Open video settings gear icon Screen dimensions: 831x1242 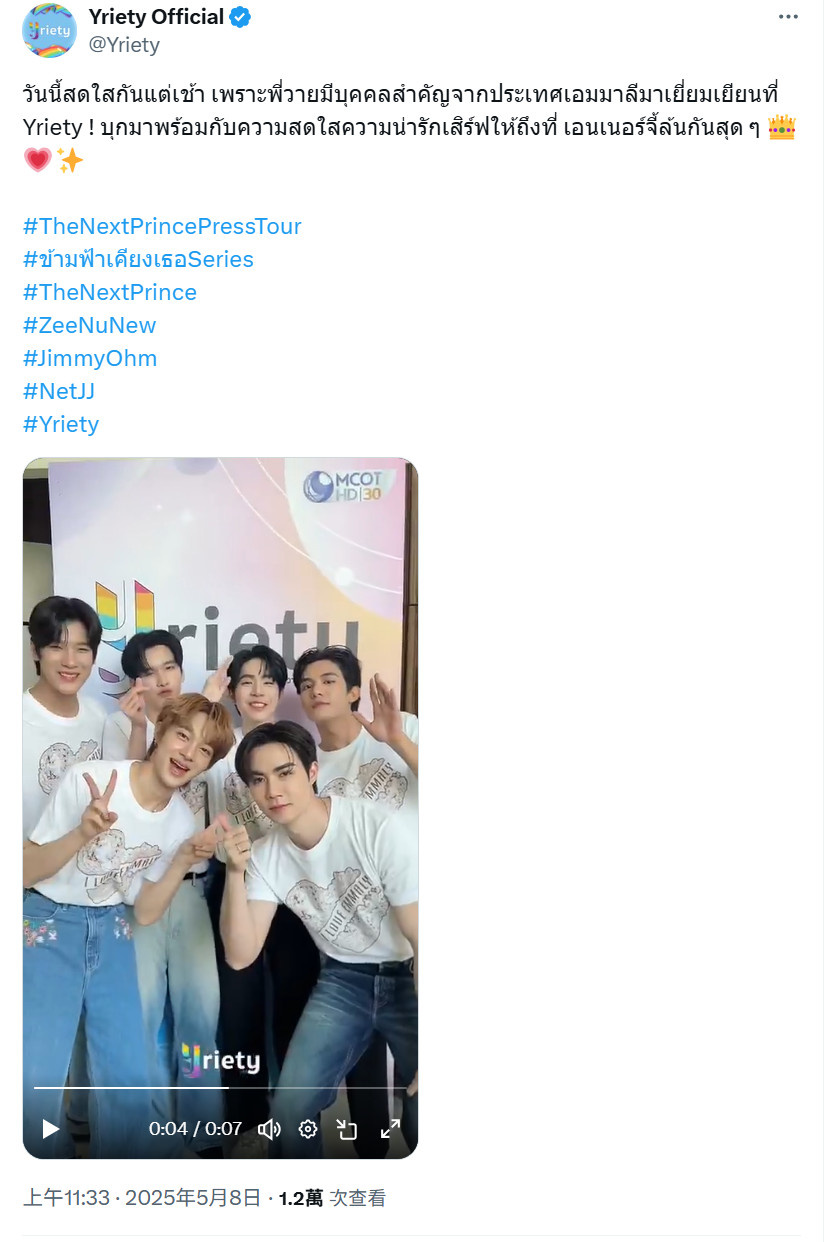308,1129
